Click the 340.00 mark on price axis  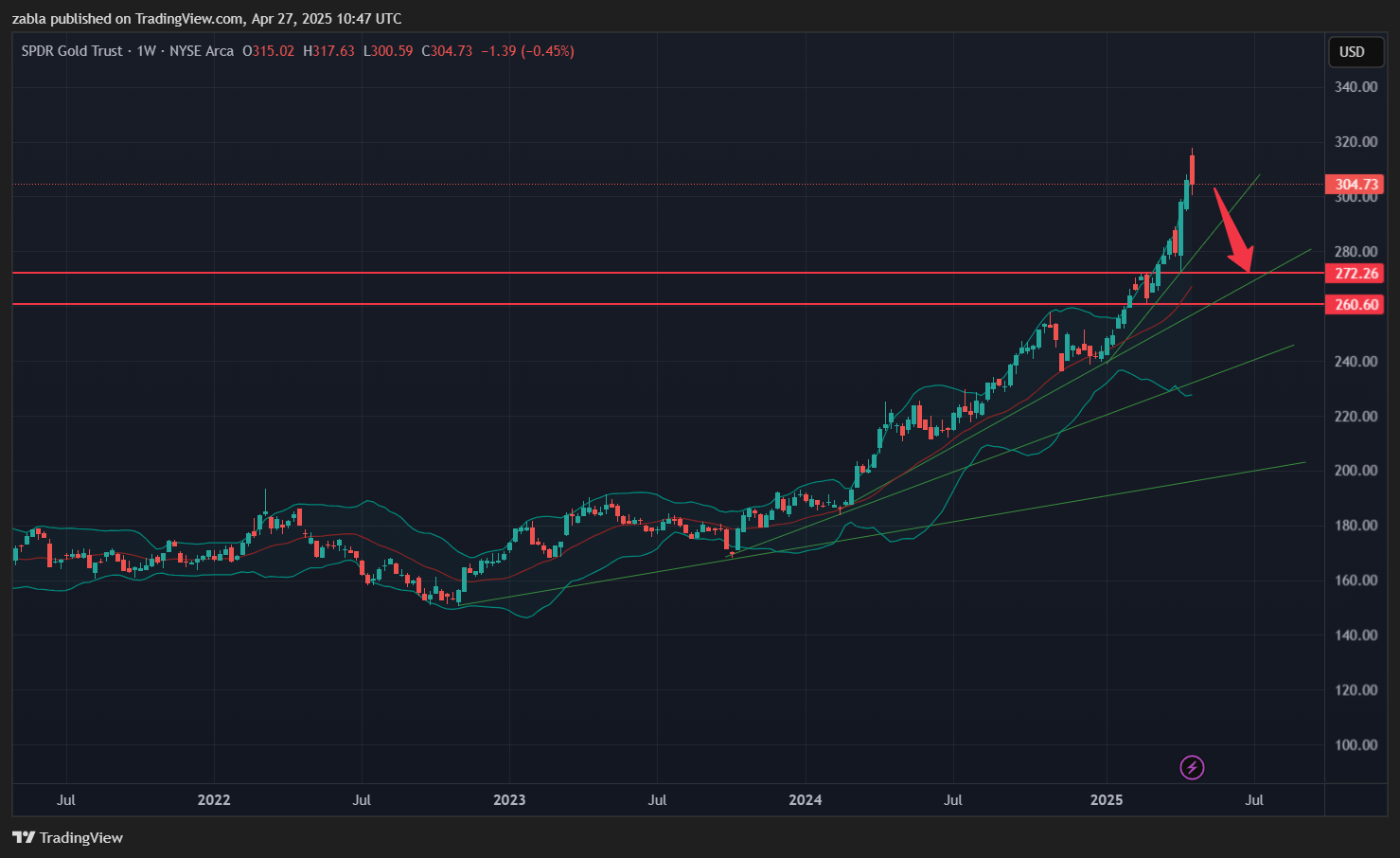click(1356, 87)
